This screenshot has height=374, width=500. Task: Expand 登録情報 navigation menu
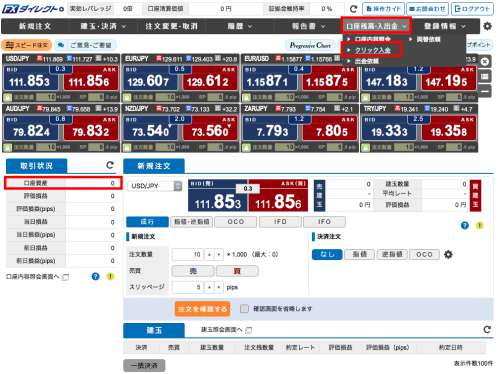point(444,26)
